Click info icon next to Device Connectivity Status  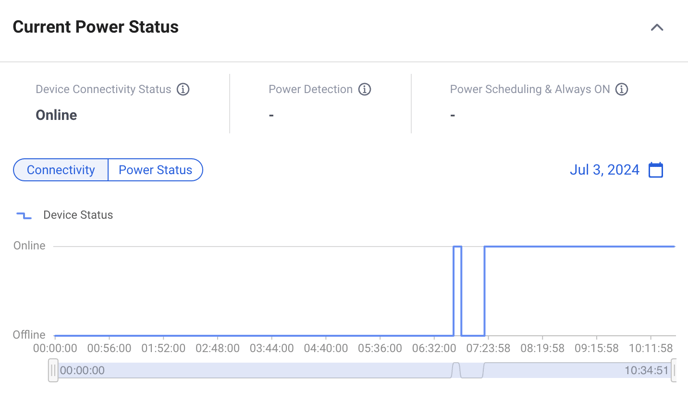(183, 89)
